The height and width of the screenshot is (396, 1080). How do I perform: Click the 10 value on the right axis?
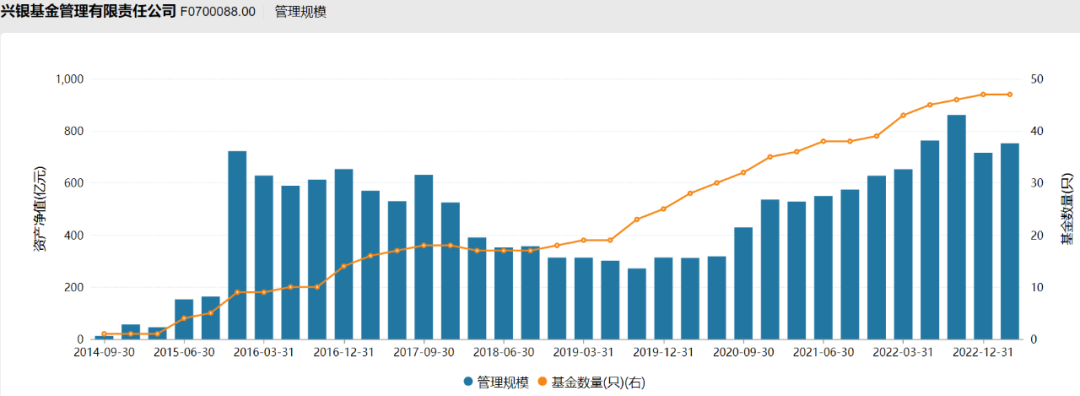pos(1037,287)
